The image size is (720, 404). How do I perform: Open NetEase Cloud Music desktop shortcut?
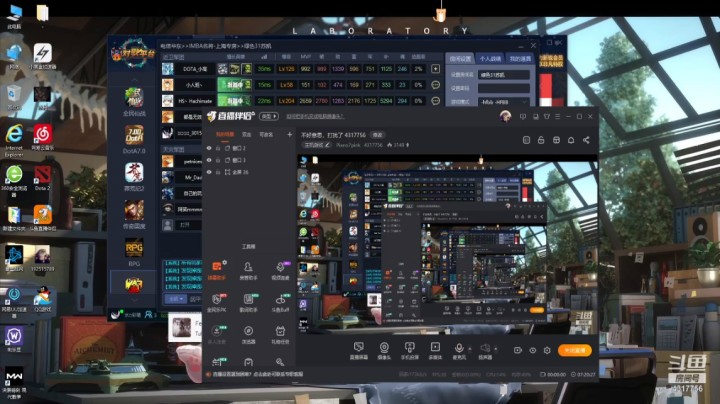click(42, 137)
